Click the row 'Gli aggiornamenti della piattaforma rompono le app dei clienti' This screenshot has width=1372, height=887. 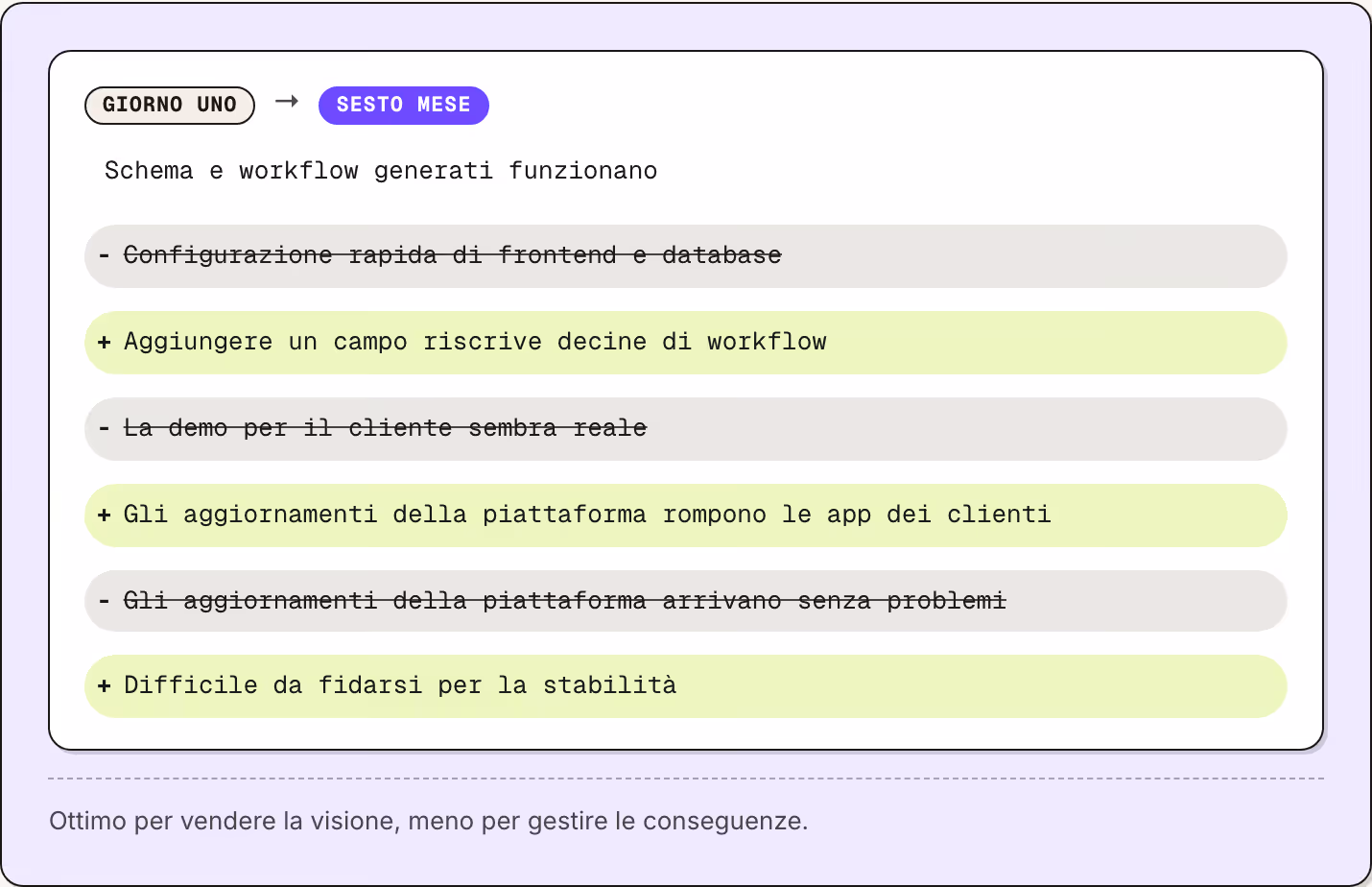[686, 515]
